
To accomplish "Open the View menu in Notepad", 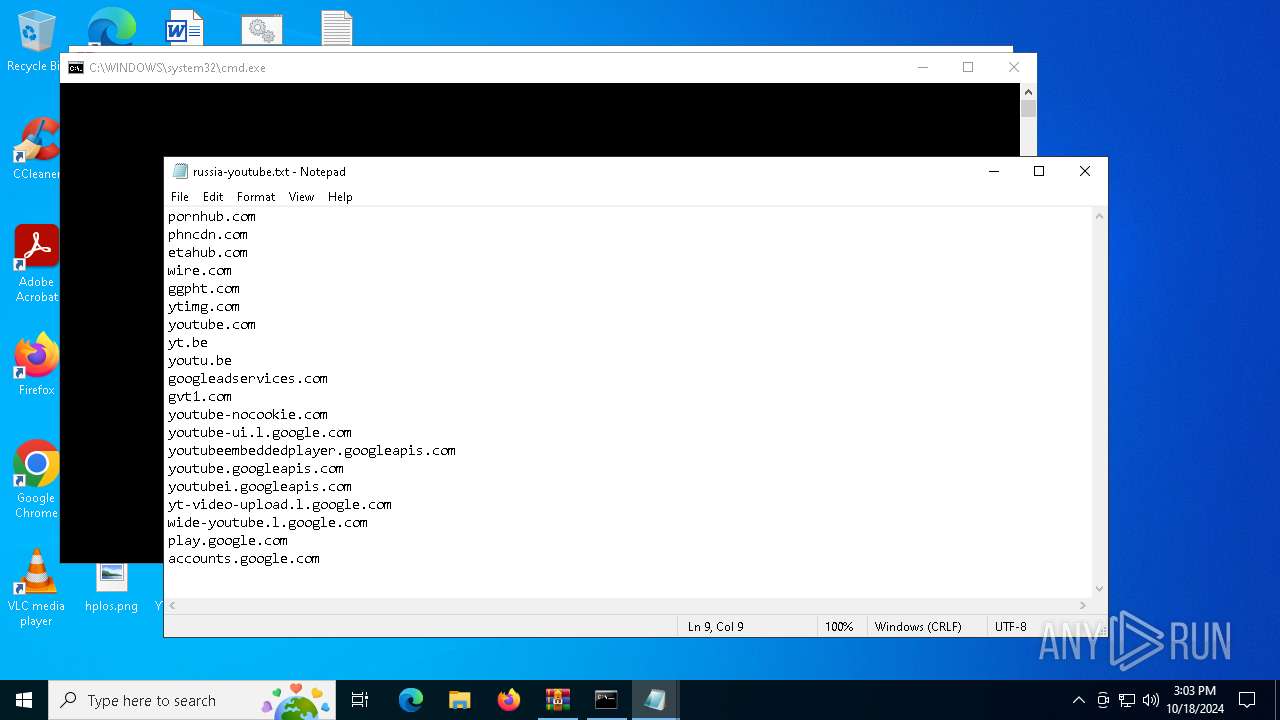I will pyautogui.click(x=301, y=197).
